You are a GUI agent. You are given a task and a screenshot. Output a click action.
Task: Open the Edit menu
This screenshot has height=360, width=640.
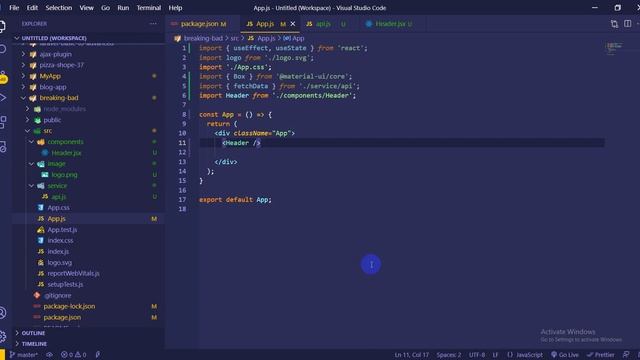tap(32, 8)
